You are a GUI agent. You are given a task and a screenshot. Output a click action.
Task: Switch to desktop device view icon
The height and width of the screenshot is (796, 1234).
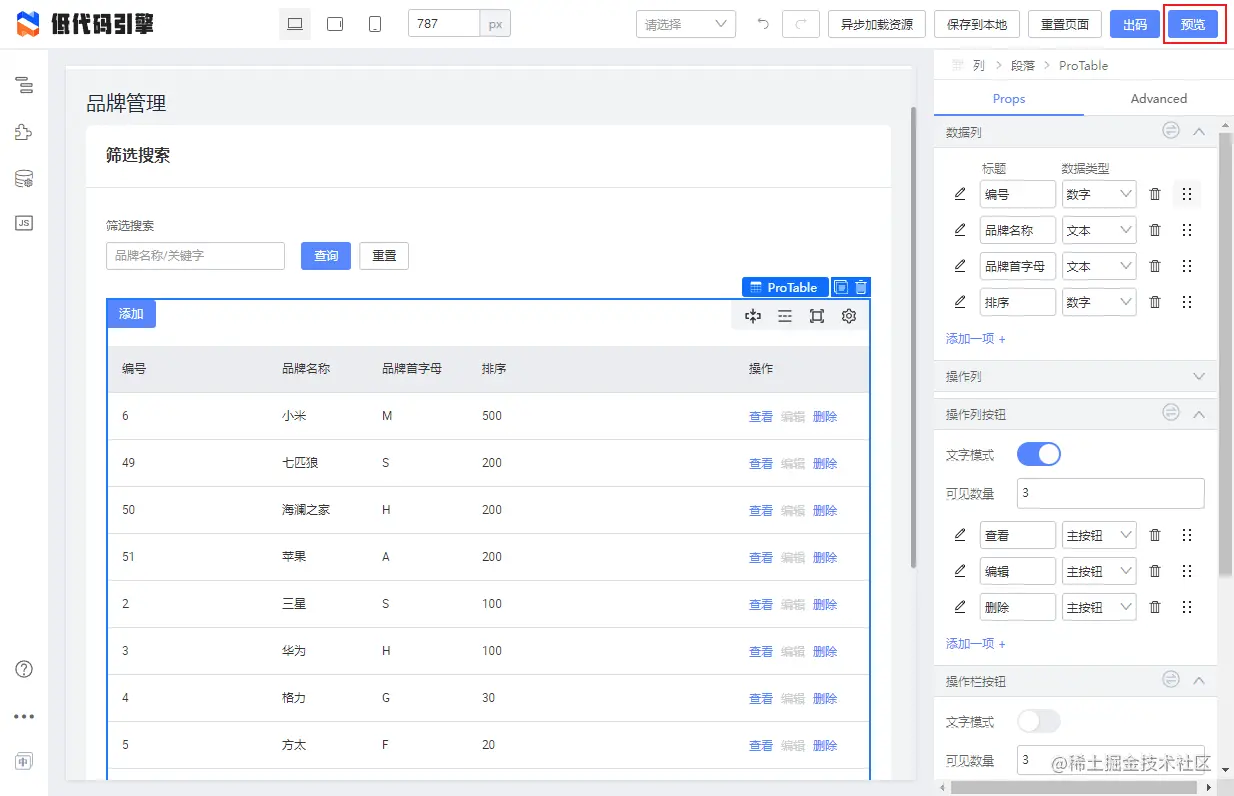[x=295, y=24]
